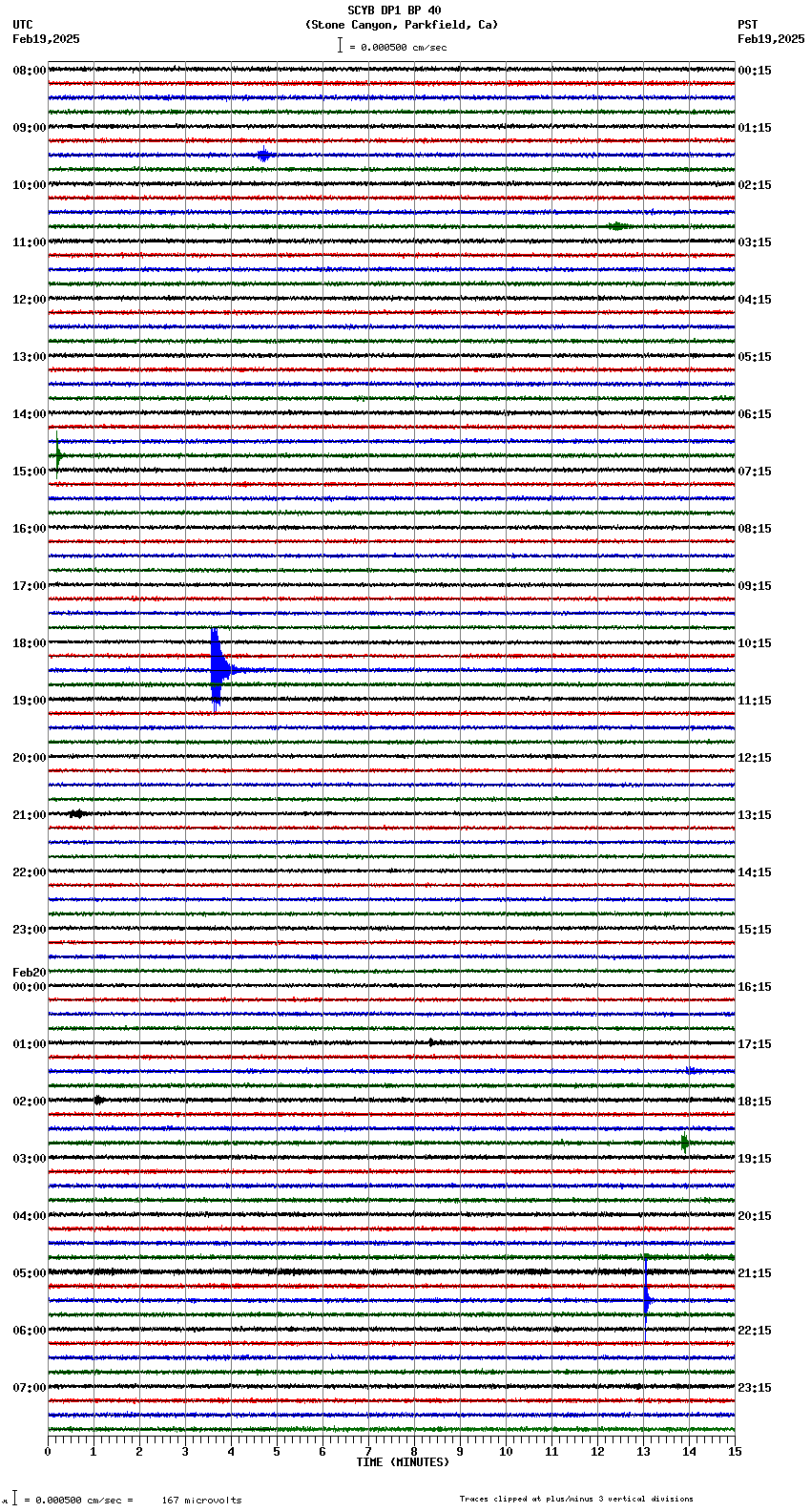811x1512 pixels.
Task: Click the scale bar 0.000500 cm/sec at top
Action: (x=391, y=46)
